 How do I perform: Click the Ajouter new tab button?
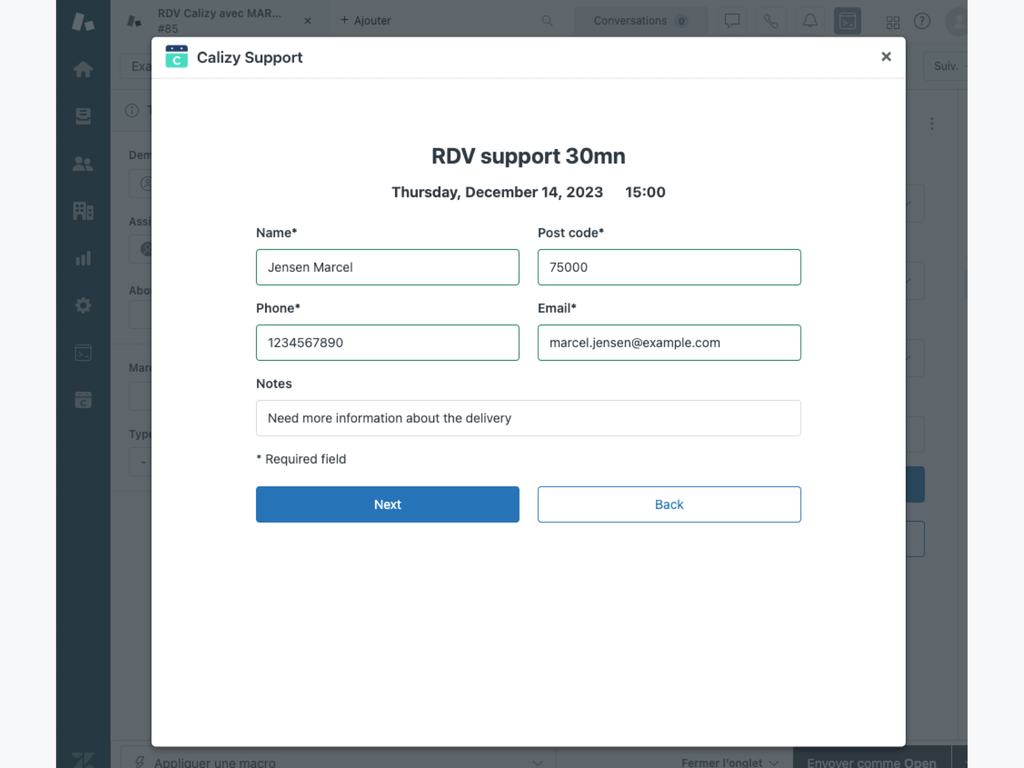[365, 21]
